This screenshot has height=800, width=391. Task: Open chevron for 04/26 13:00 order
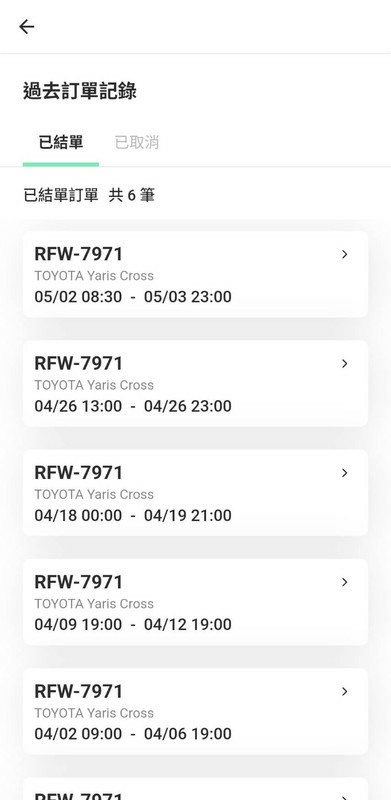click(345, 363)
